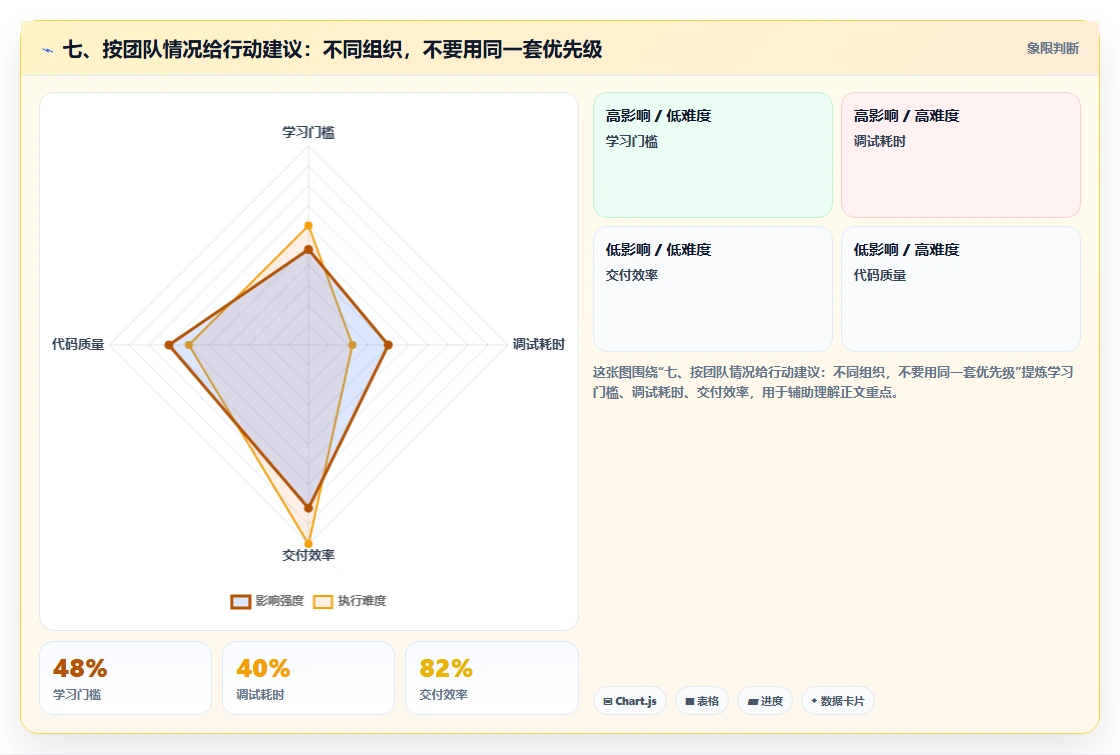Open the 低影响 / 高难度 quadrant card
This screenshot has height=755, width=1120.
point(961,289)
